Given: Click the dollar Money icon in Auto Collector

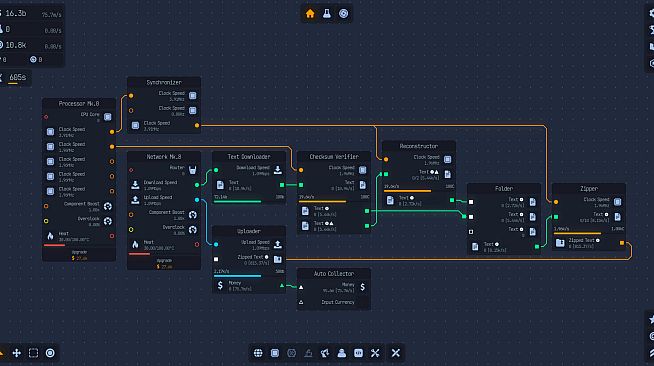Looking at the screenshot, I should coord(363,287).
